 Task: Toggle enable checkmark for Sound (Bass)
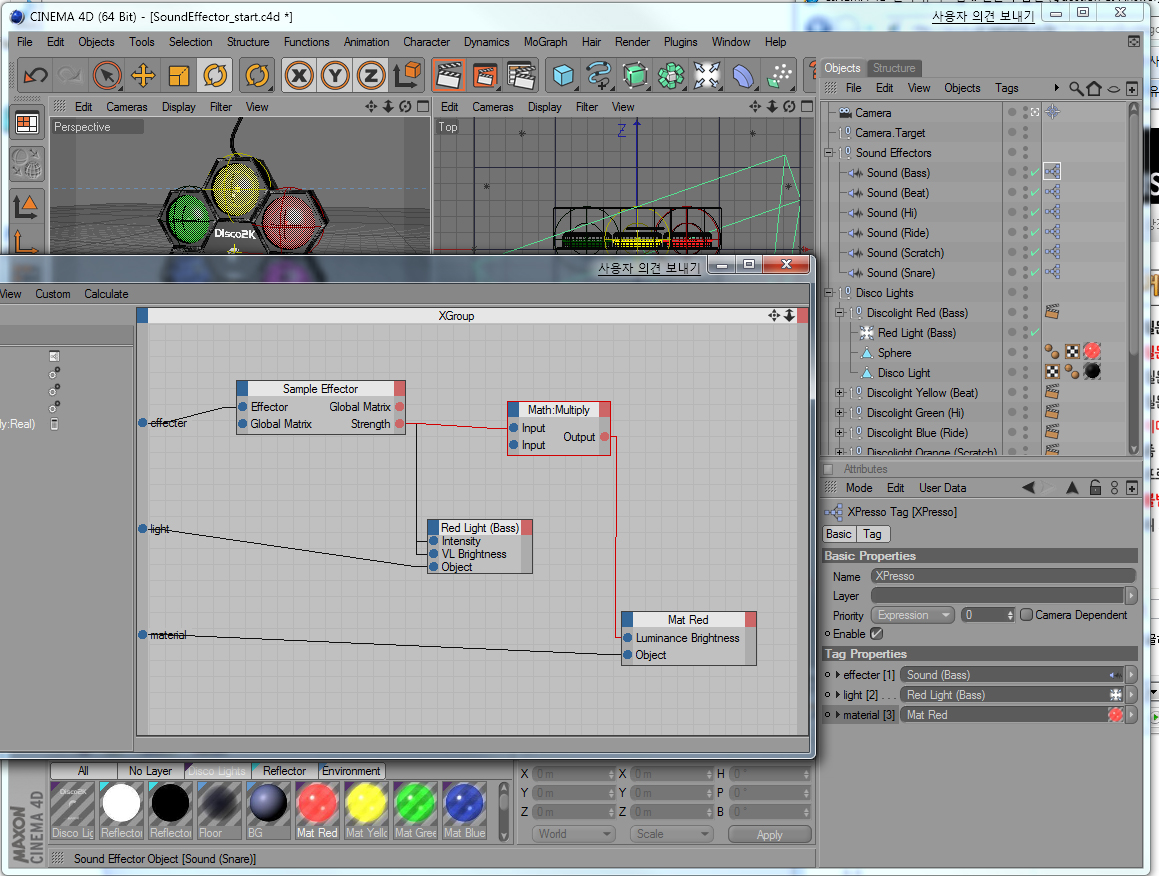[x=1036, y=173]
